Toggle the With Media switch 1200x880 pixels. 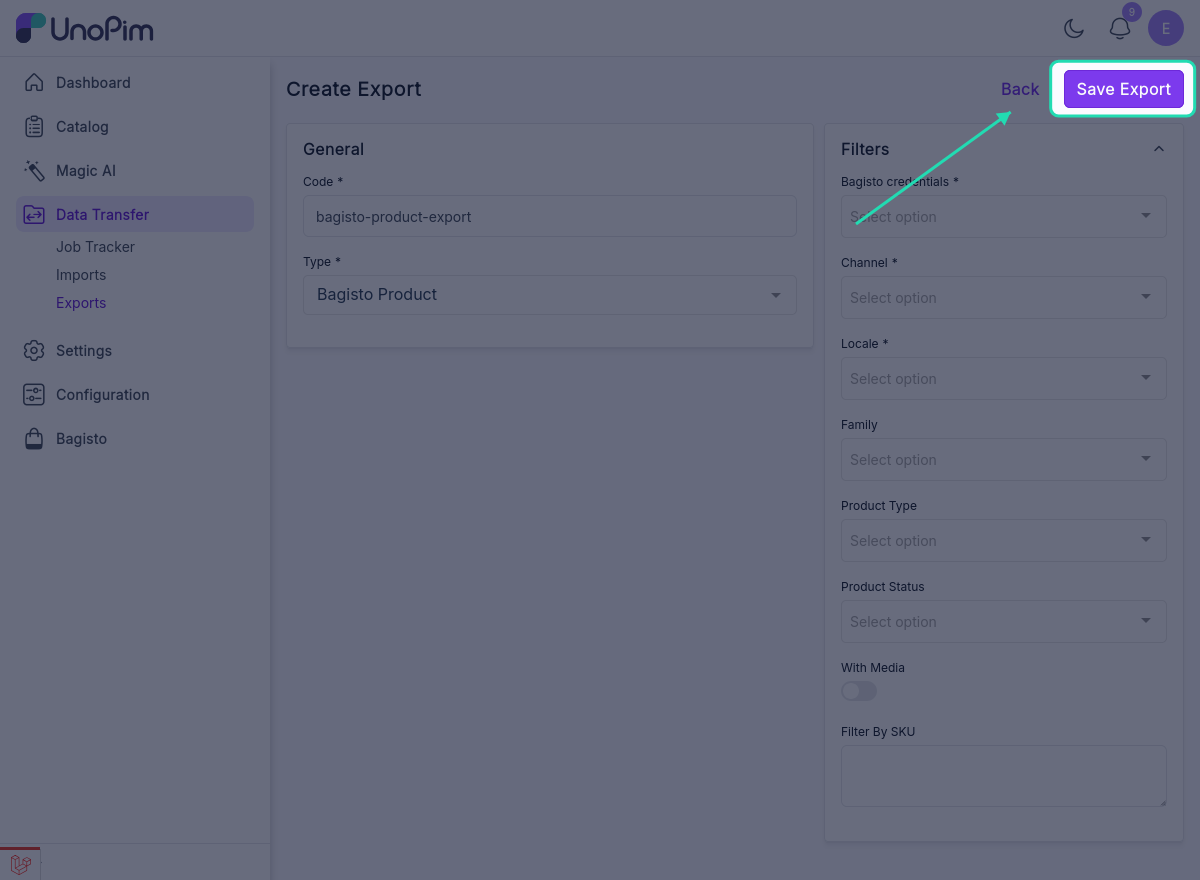[x=859, y=691]
